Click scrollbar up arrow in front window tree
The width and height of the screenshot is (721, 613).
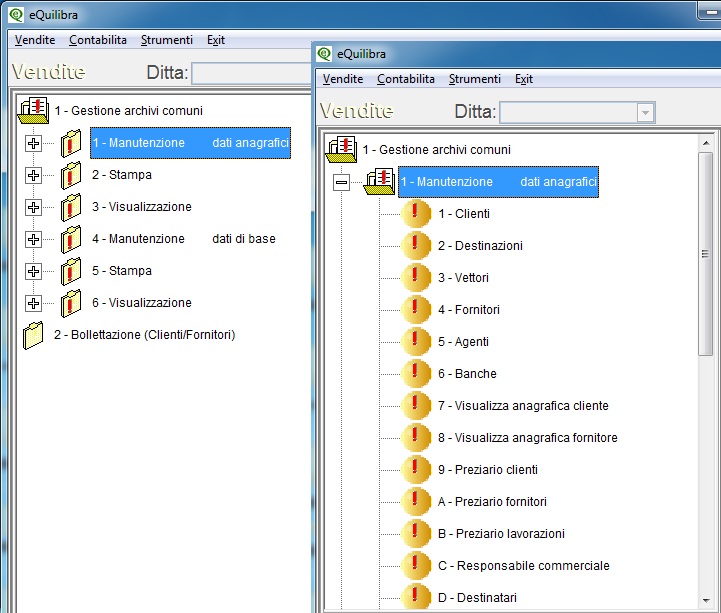[x=706, y=143]
